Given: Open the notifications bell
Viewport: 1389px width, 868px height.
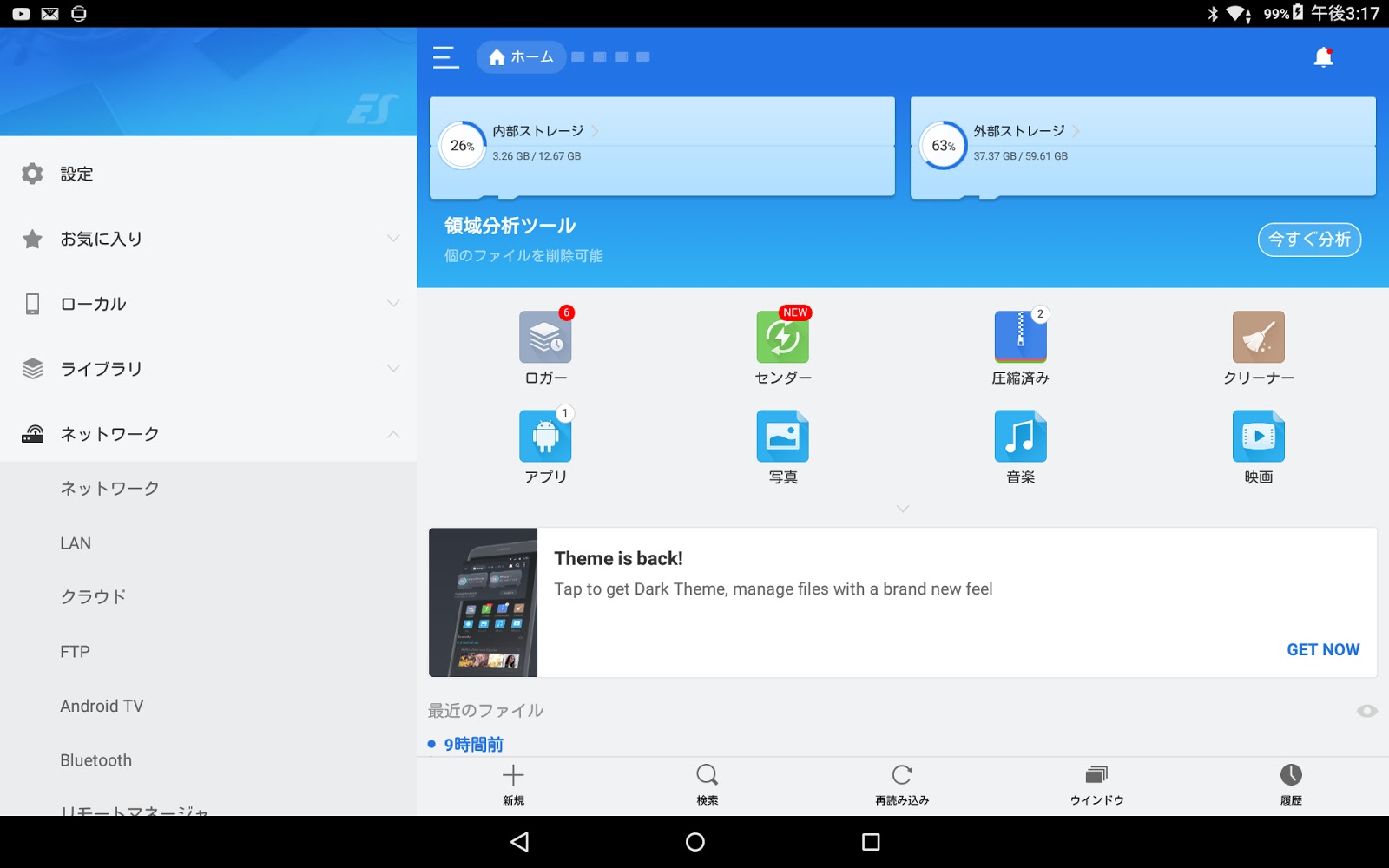Looking at the screenshot, I should [1323, 57].
